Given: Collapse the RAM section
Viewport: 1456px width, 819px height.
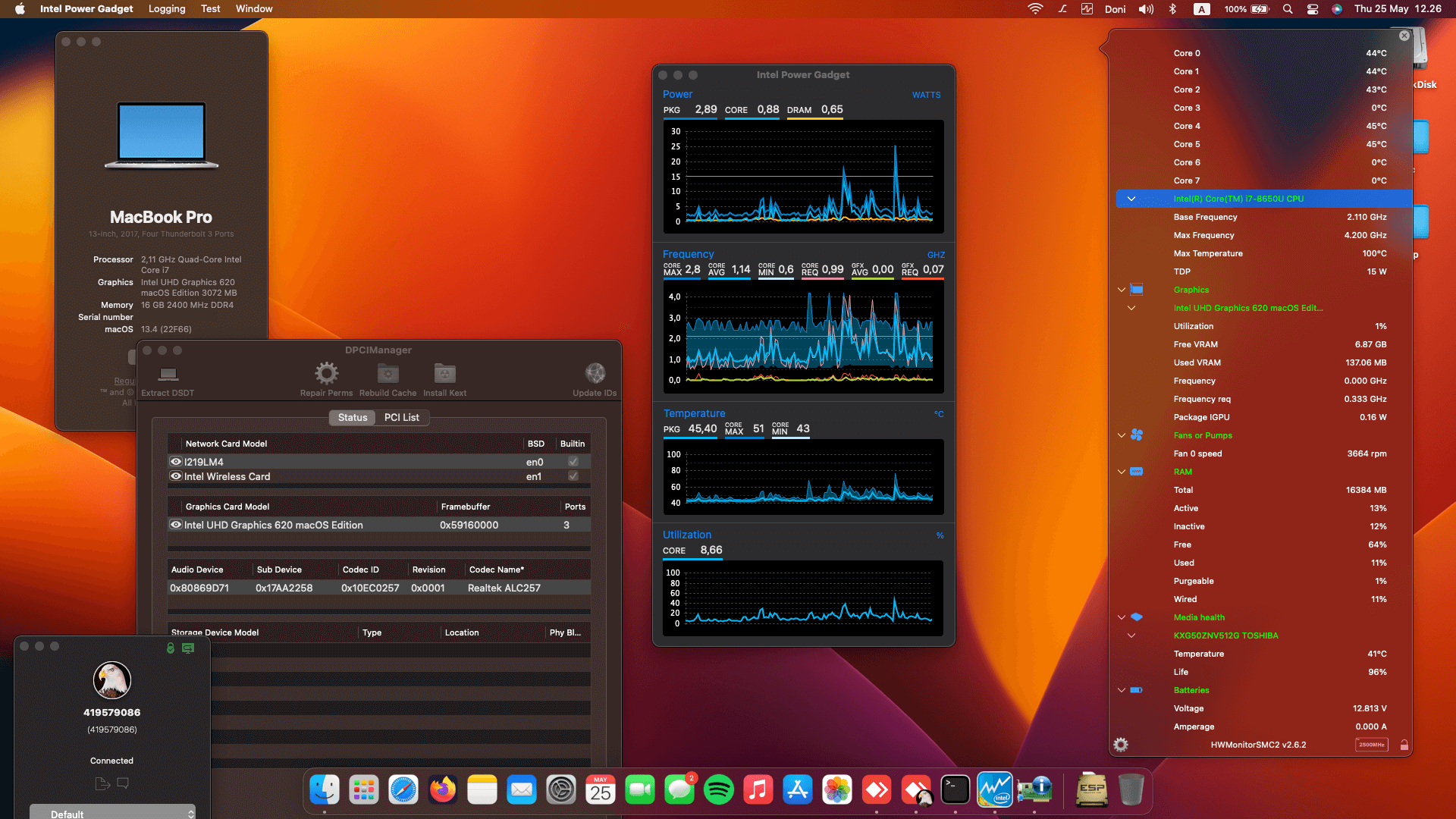Looking at the screenshot, I should coord(1122,472).
